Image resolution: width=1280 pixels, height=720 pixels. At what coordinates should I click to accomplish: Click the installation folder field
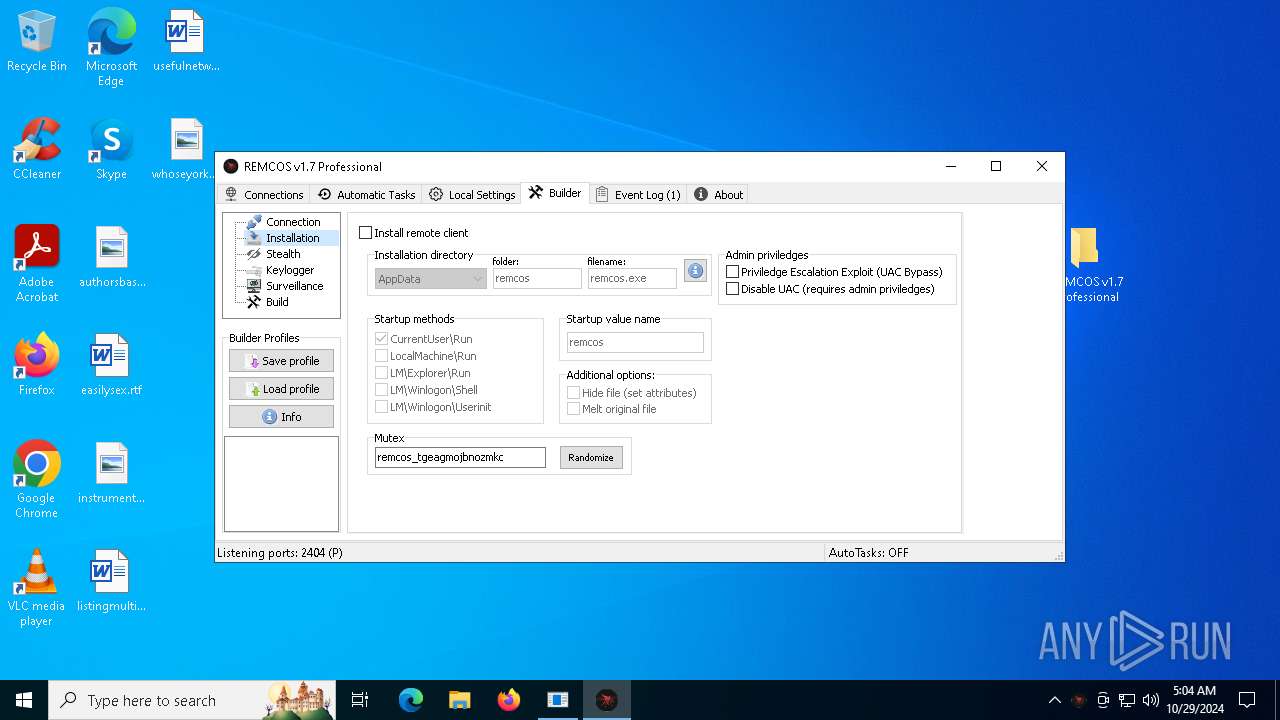click(537, 279)
